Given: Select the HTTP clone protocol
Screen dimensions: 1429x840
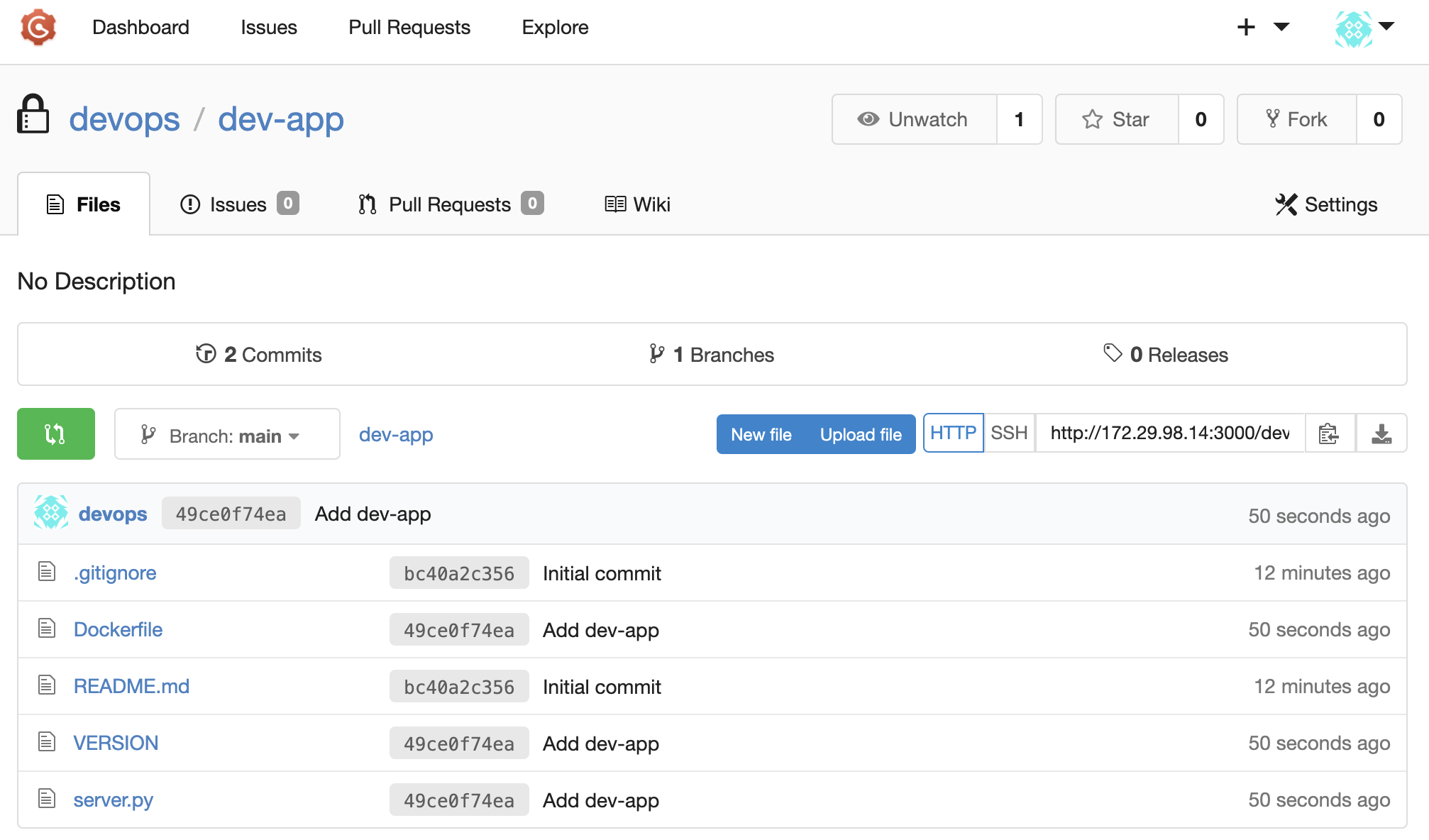Looking at the screenshot, I should pyautogui.click(x=952, y=433).
